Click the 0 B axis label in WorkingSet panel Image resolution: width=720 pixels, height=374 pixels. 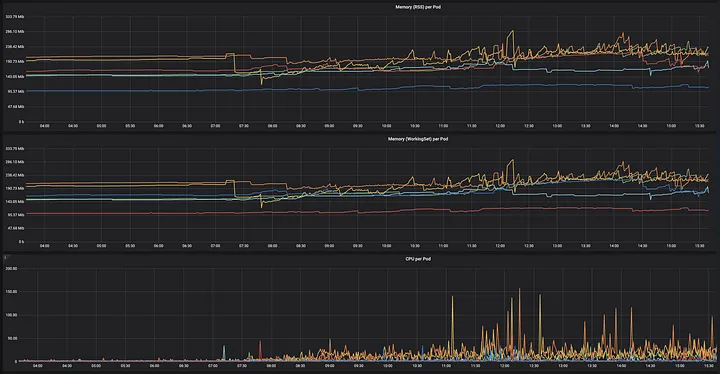point(21,241)
